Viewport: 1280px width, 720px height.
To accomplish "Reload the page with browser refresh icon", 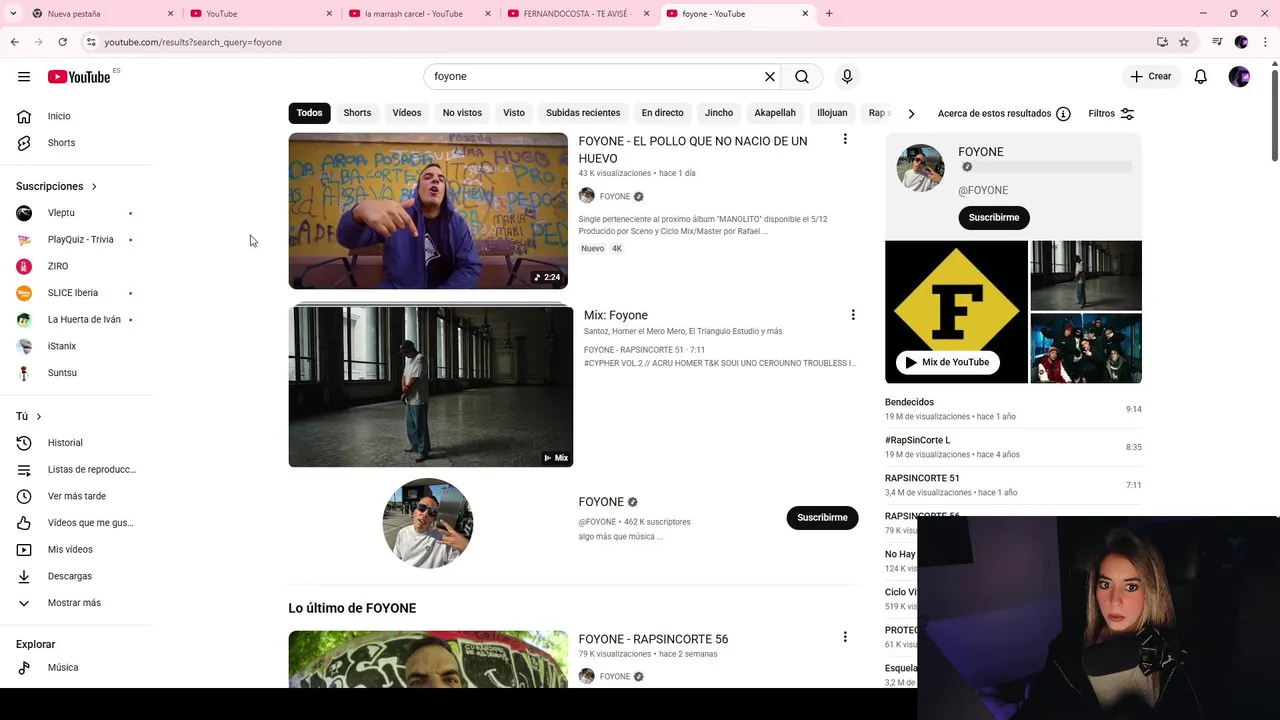I will tap(62, 42).
